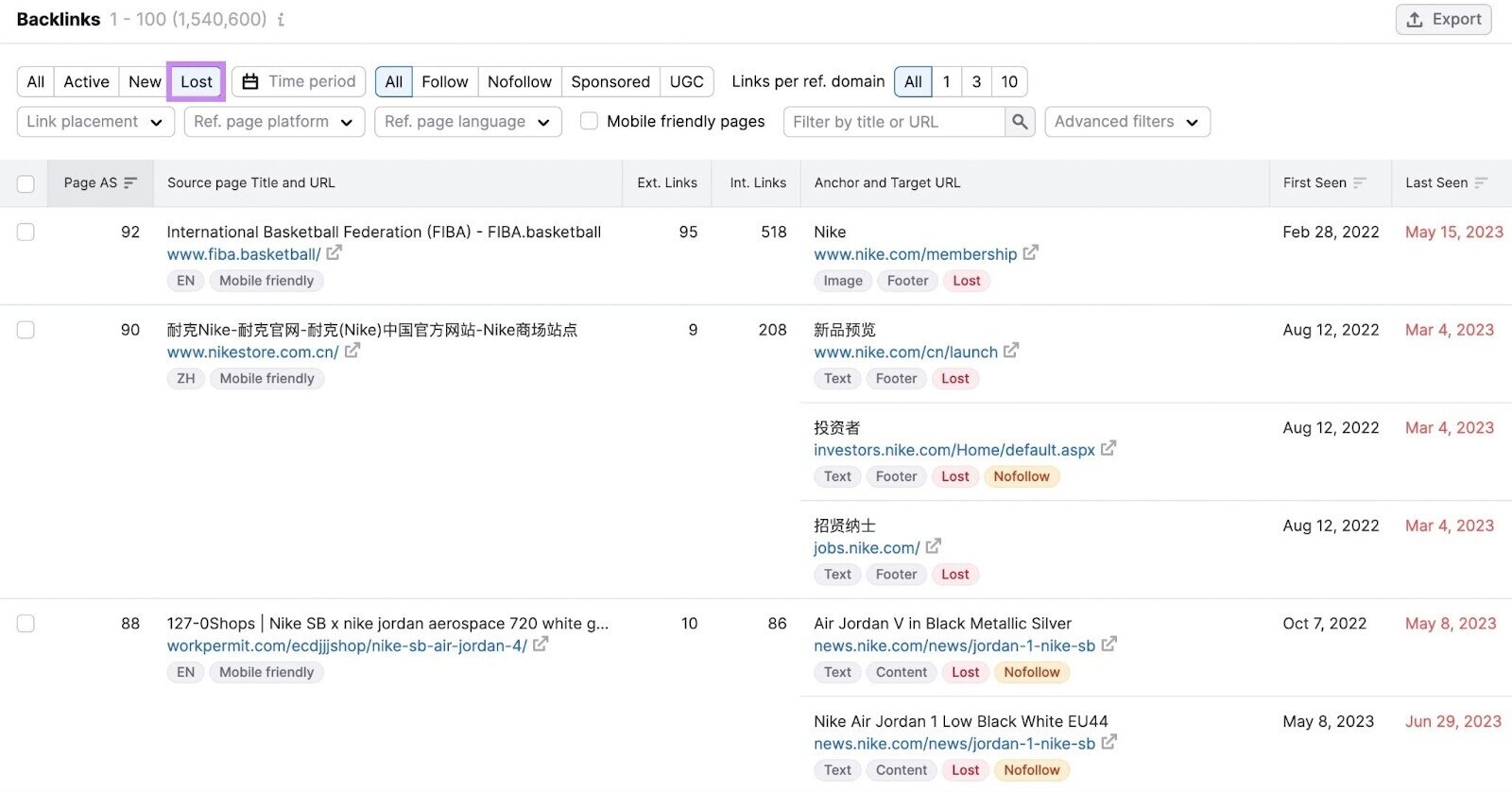The image size is (1512, 792).
Task: Click the calendar icon in Time period
Action: (250, 82)
